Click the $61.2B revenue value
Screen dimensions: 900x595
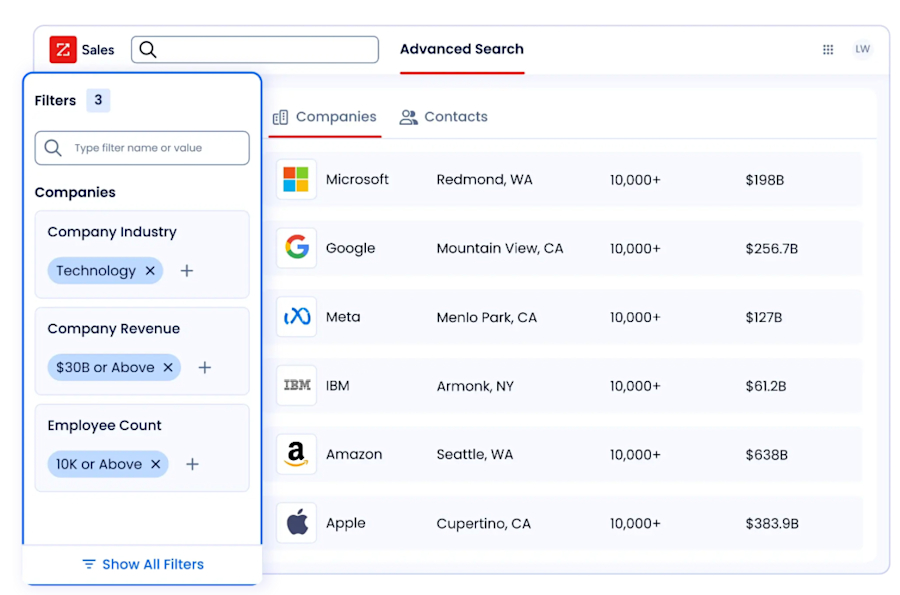[766, 386]
